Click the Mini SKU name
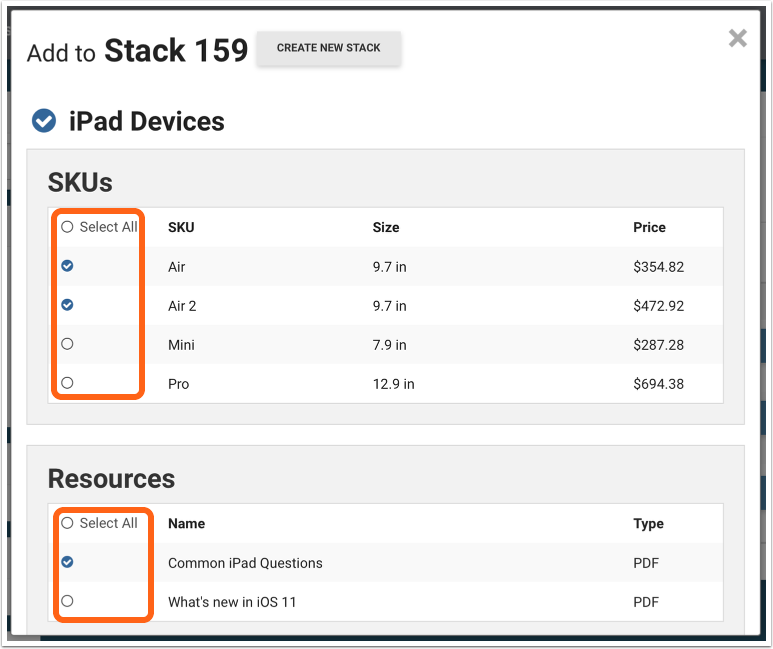 point(181,345)
